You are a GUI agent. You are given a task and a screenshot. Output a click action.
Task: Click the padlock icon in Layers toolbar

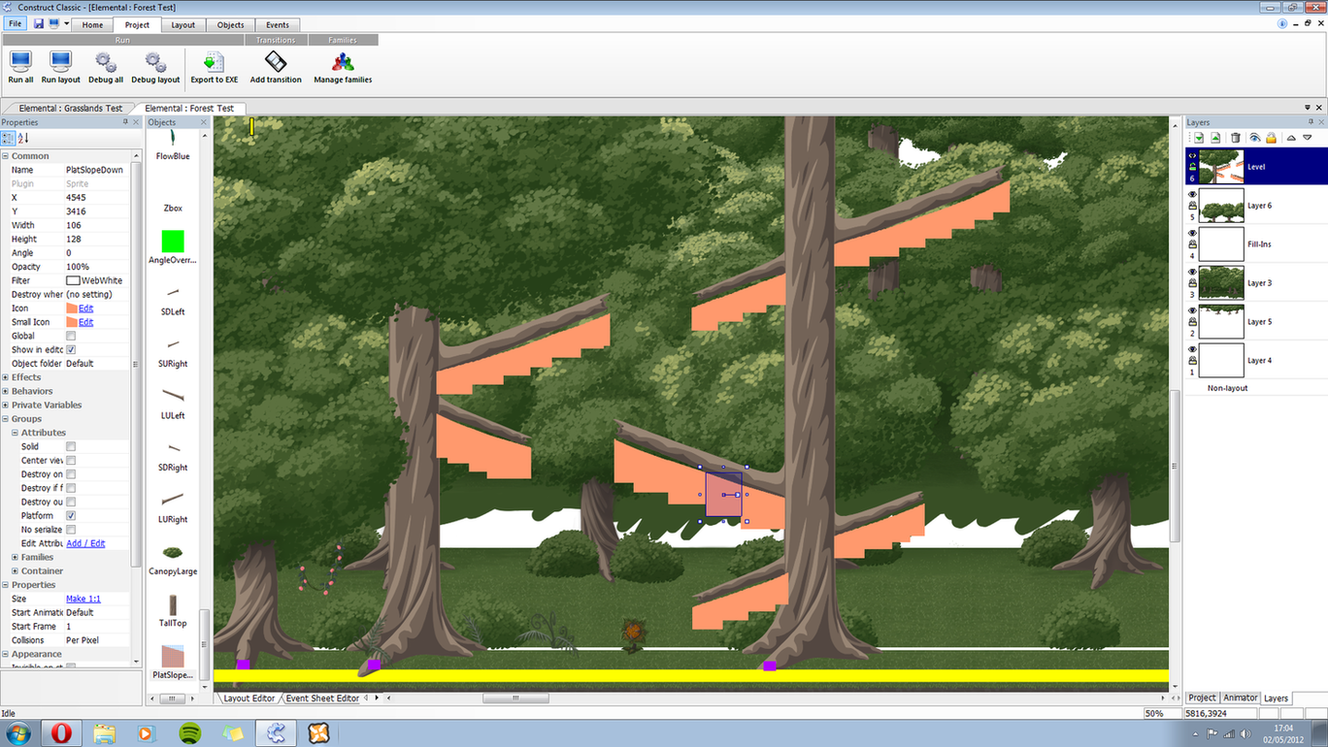(1271, 138)
